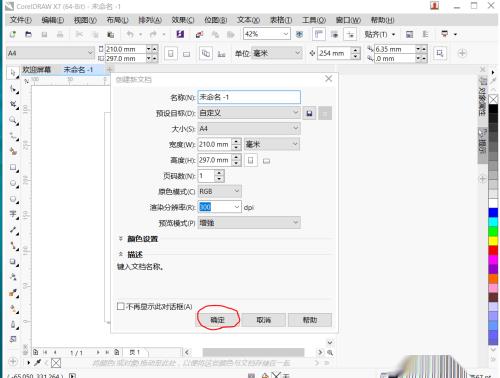Close the create new document dialog
Screen dimensions: 500x378
coord(328,78)
